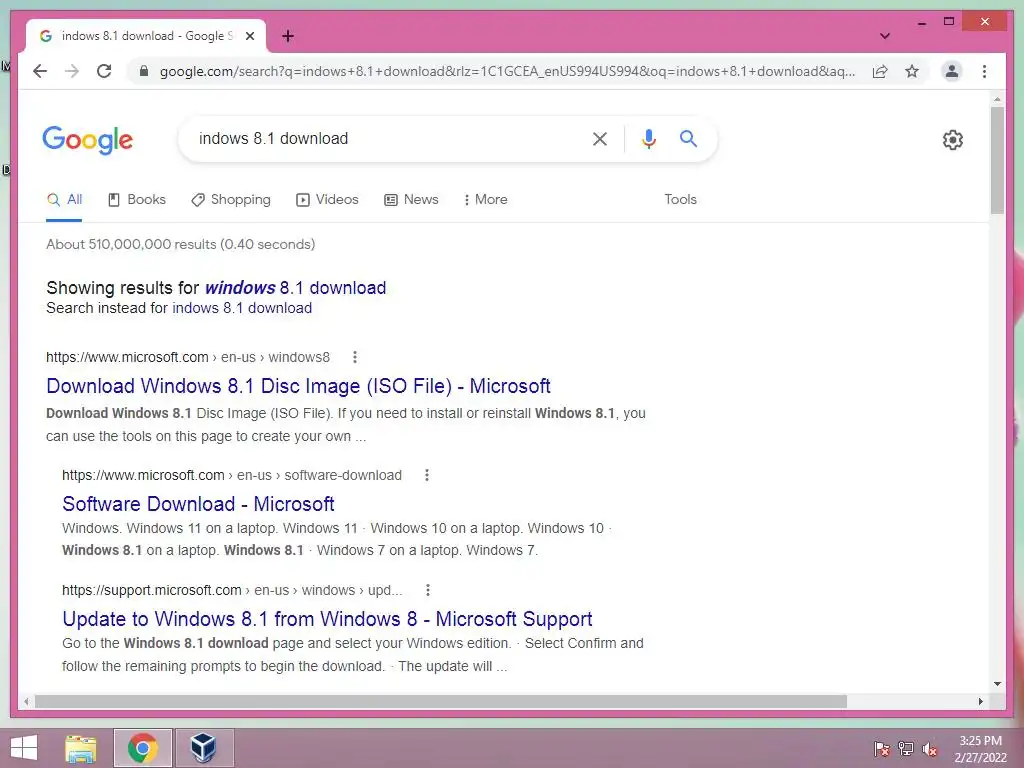Click Chrome icon in taskbar

point(142,748)
